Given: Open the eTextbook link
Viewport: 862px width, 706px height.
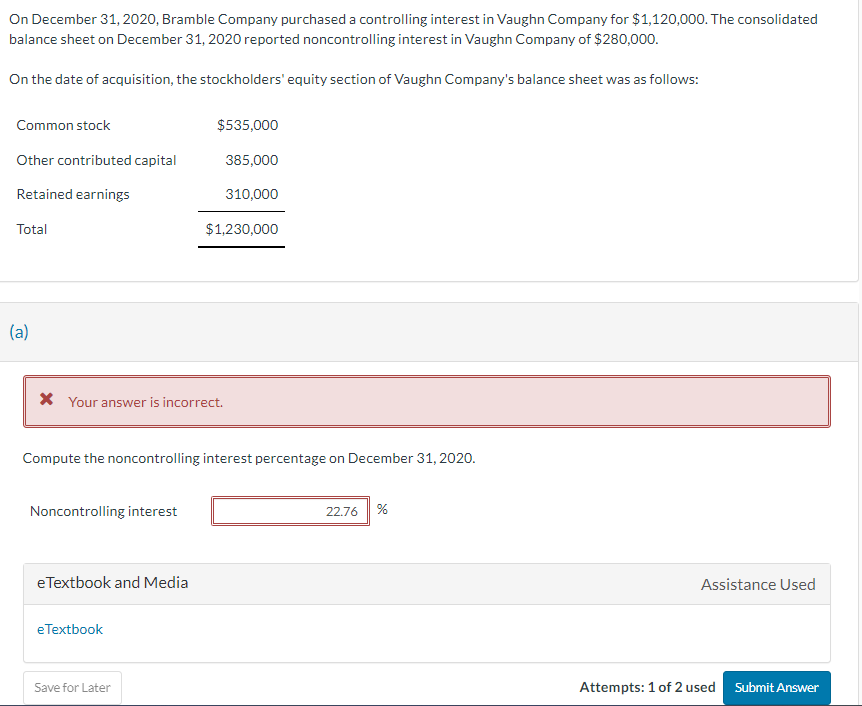Looking at the screenshot, I should coord(70,629).
